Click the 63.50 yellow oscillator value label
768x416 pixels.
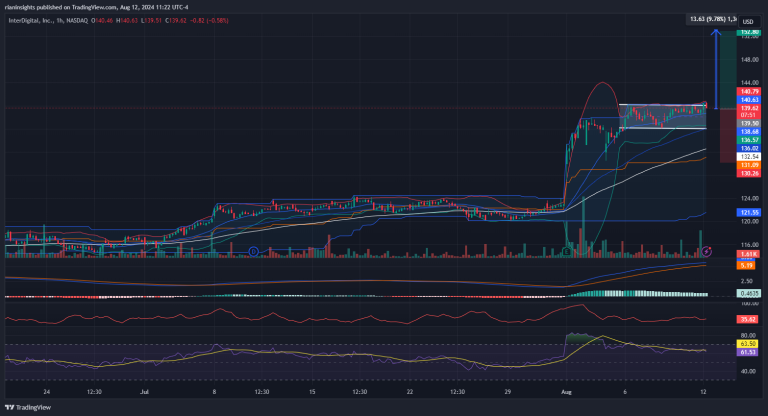coord(746,343)
